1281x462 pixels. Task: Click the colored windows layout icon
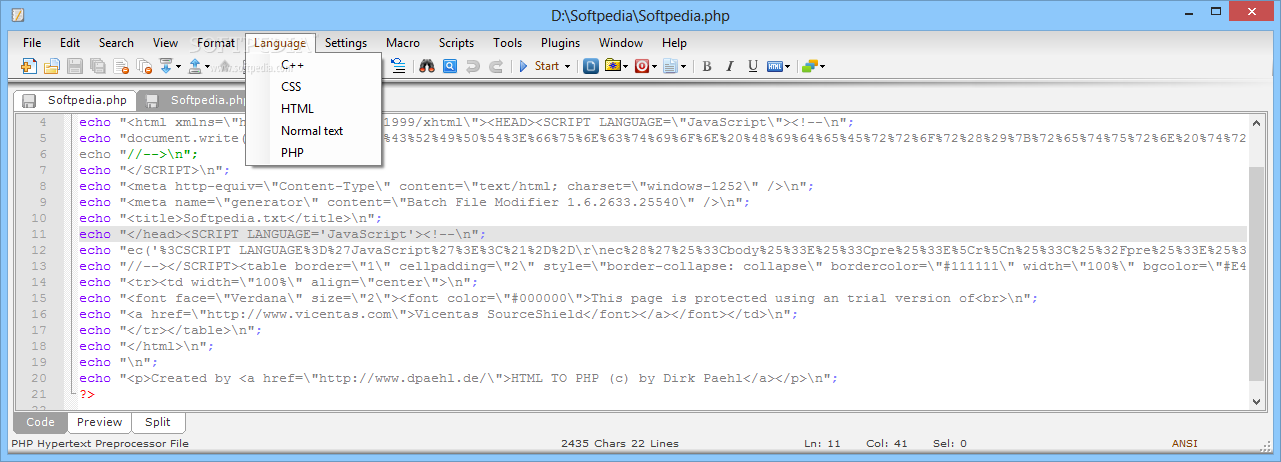(x=811, y=67)
